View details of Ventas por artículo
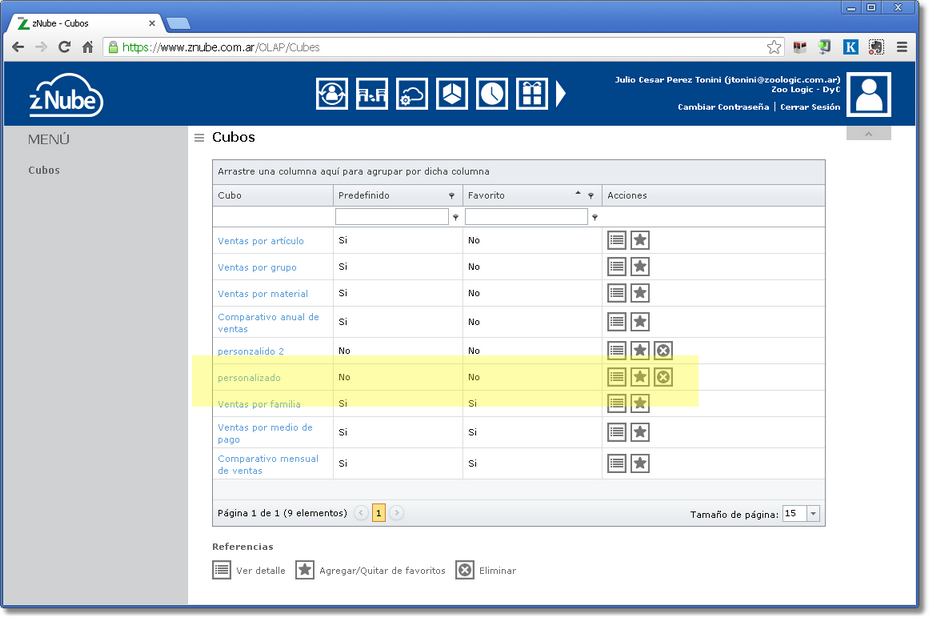Viewport: 929px width, 618px height. click(617, 240)
